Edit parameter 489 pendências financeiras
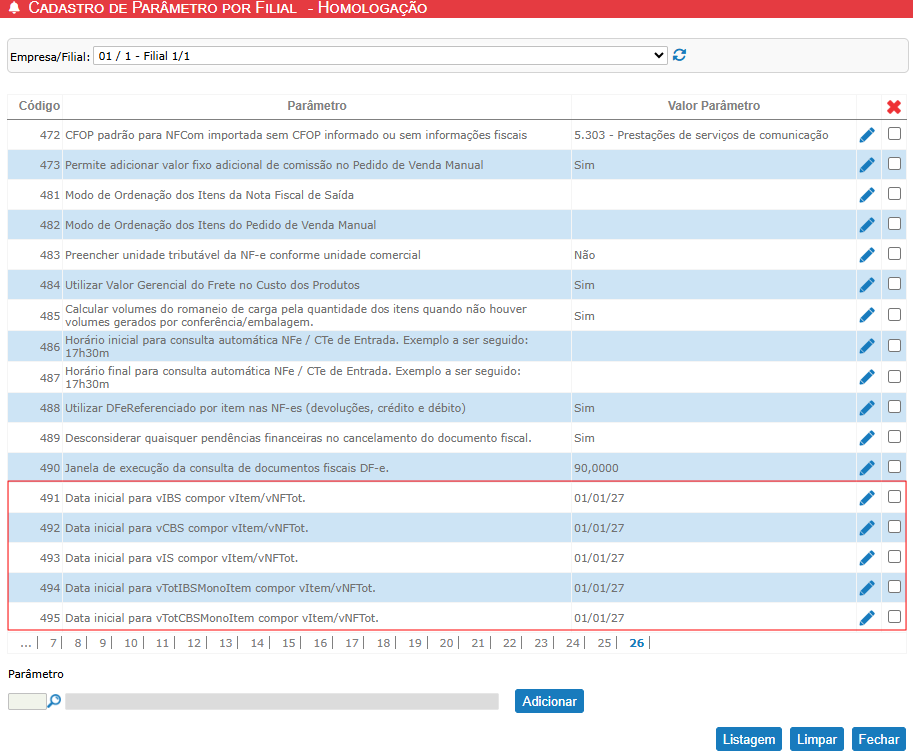Image resolution: width=913 pixels, height=752 pixels. click(867, 438)
